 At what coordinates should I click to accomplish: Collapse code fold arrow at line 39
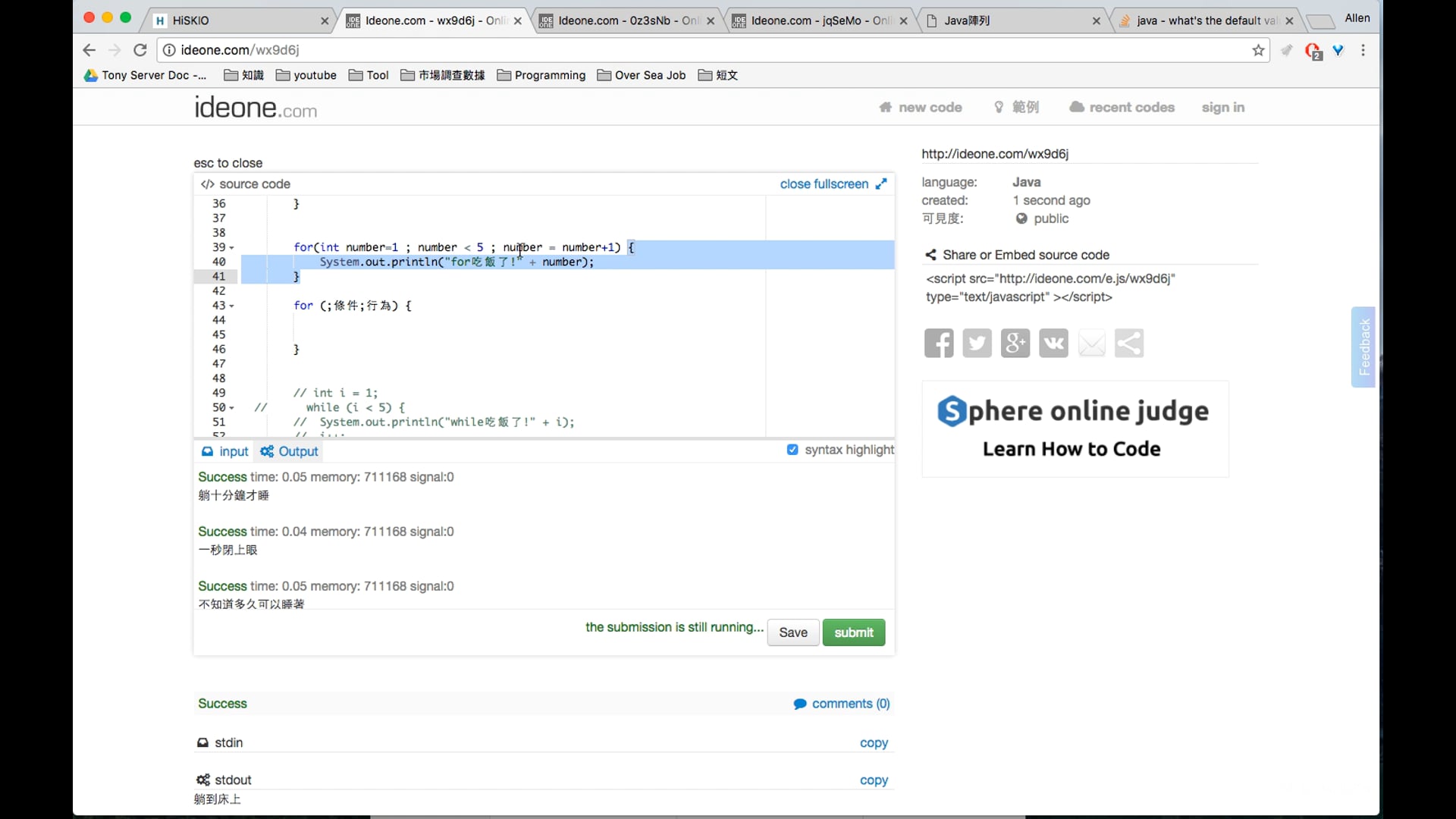pos(231,248)
